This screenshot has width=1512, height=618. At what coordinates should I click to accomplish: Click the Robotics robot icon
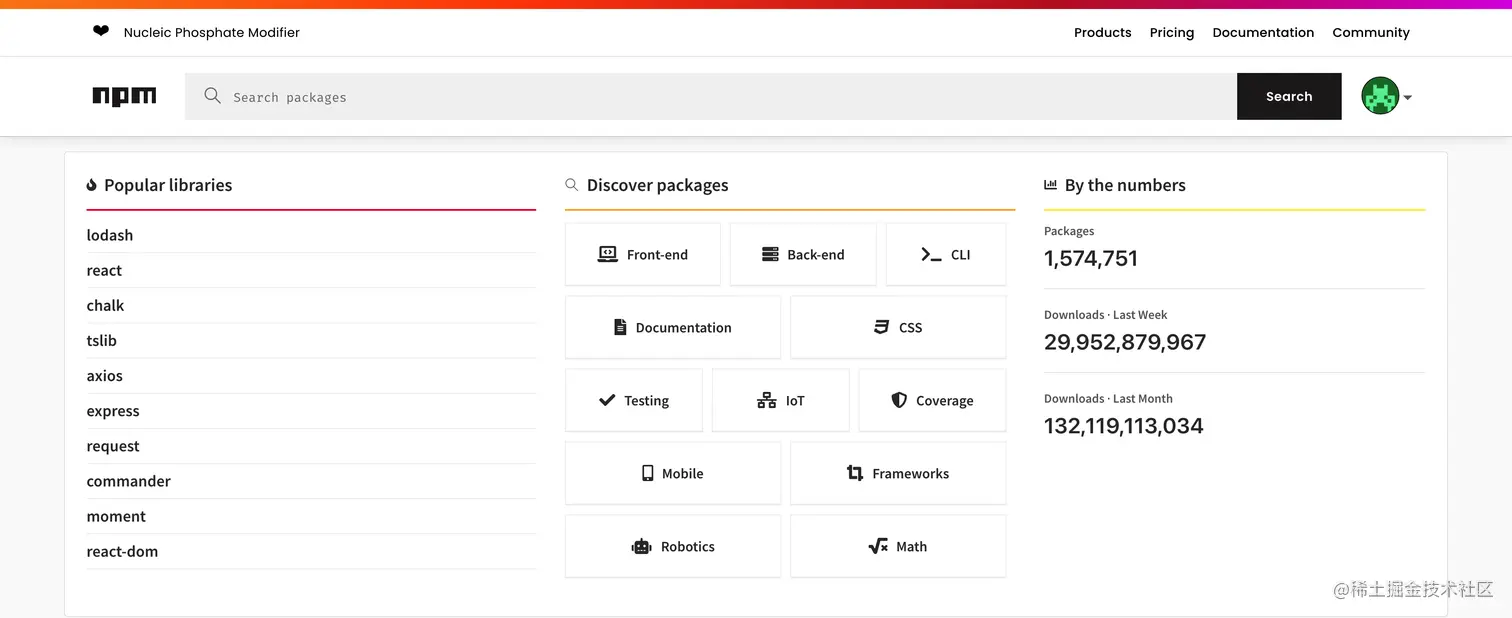point(641,546)
